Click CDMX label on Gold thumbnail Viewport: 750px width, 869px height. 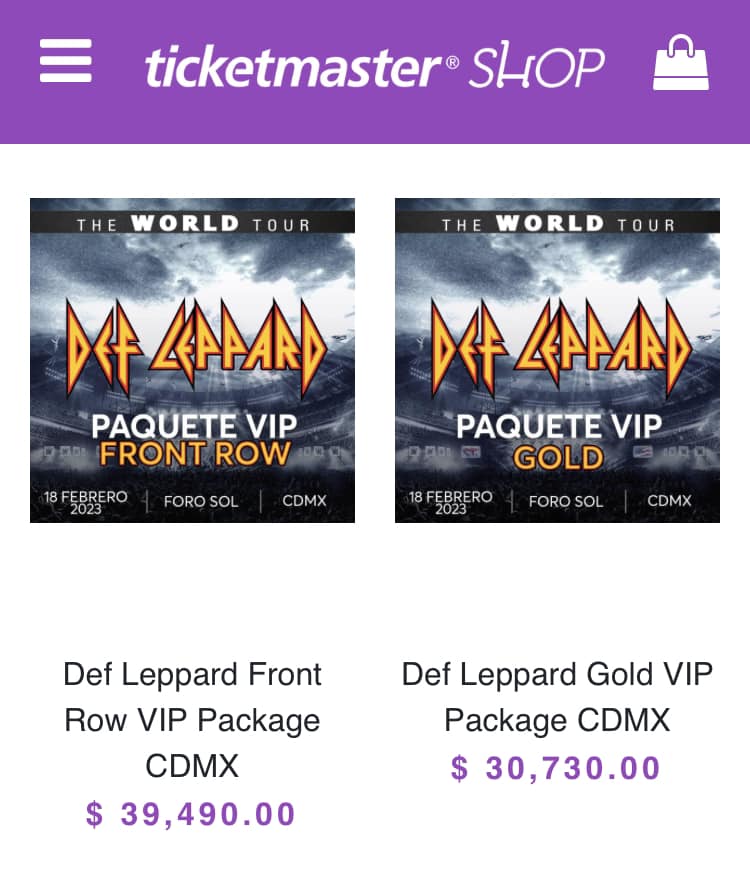point(669,501)
